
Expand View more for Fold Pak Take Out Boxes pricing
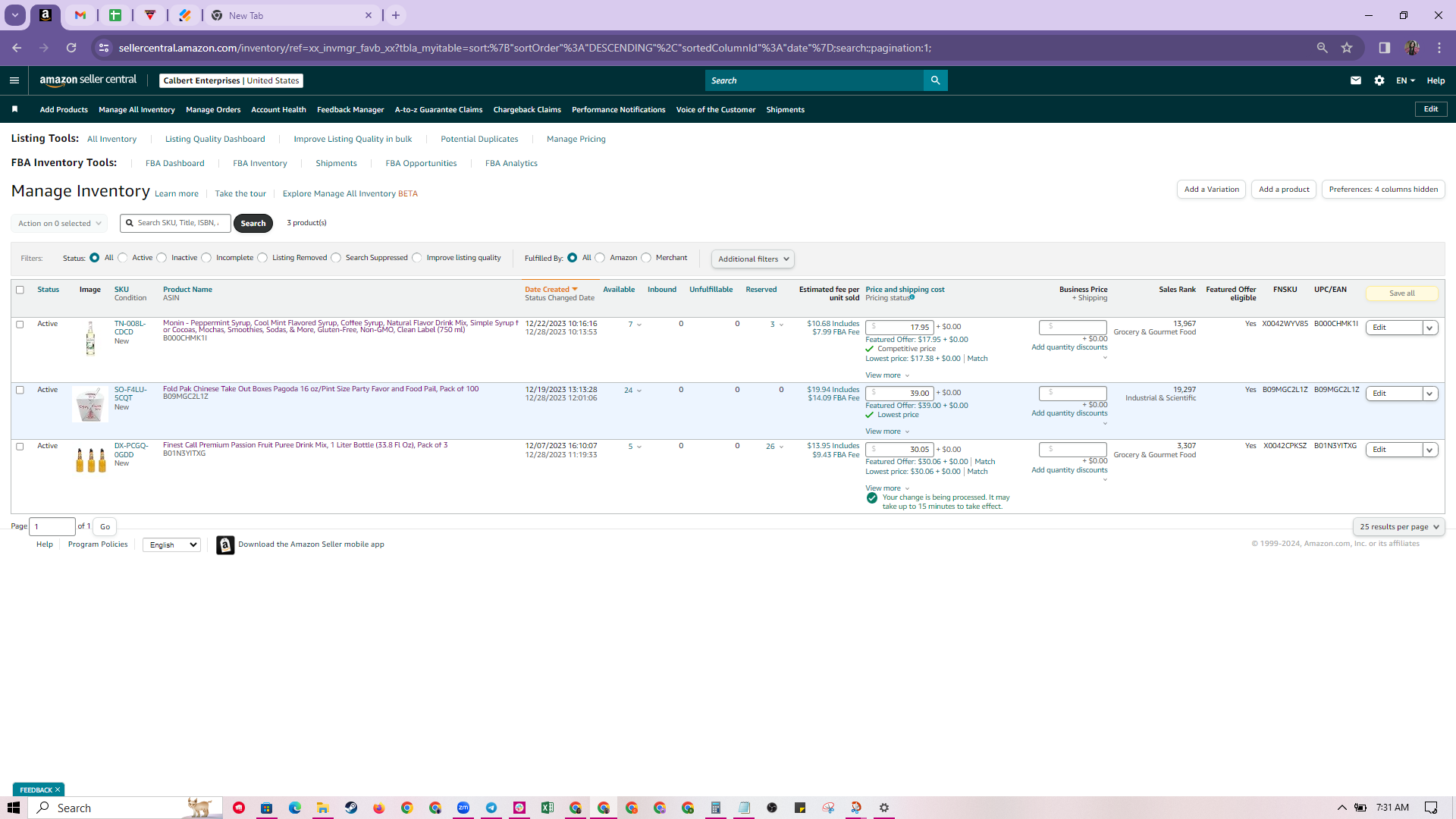click(x=887, y=431)
